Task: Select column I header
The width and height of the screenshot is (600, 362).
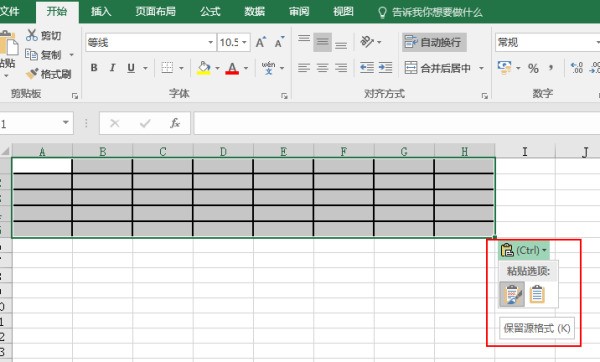Action: [525, 152]
